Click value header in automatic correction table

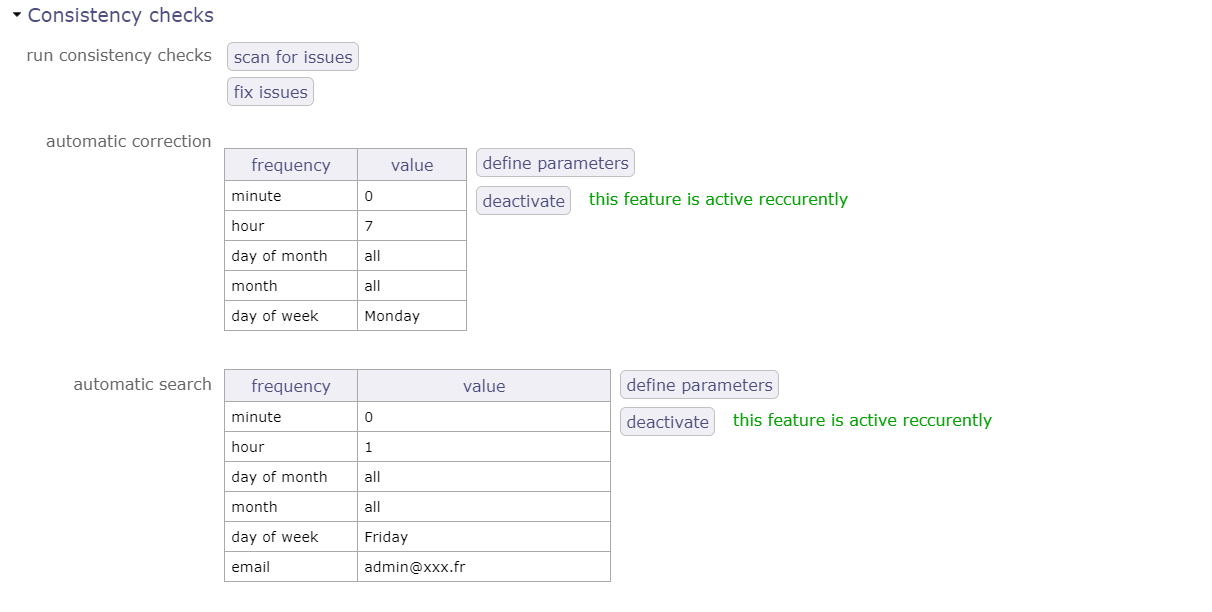click(x=412, y=165)
